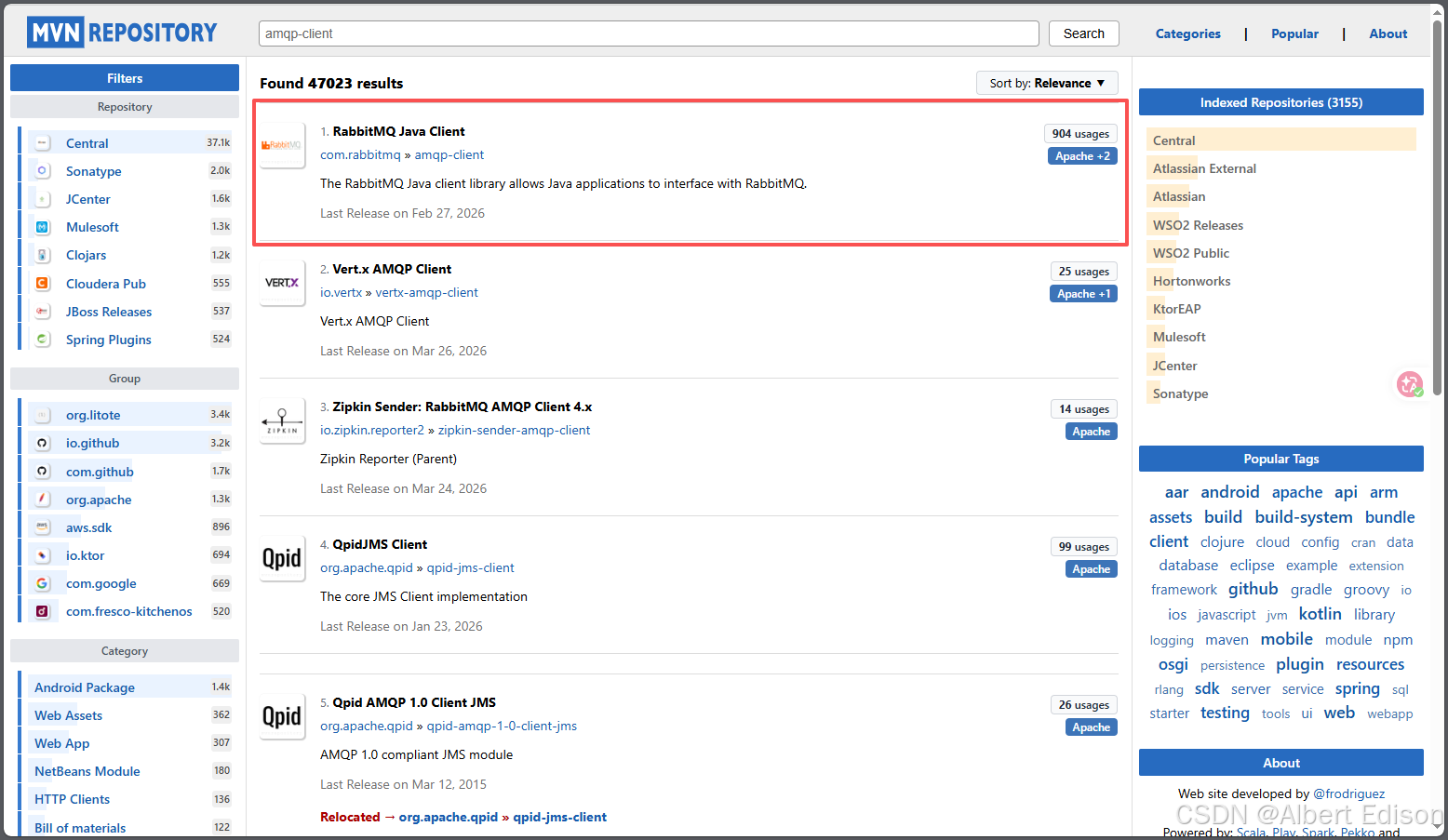Image resolution: width=1448 pixels, height=840 pixels.
Task: Open the Sort by Relevance dropdown
Action: coord(1047,83)
